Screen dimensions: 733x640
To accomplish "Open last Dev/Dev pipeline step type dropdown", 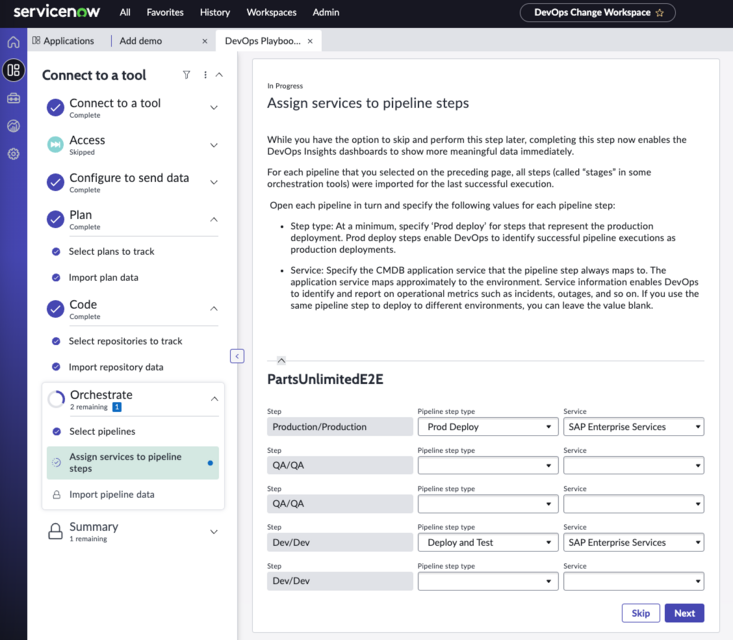I will point(488,581).
